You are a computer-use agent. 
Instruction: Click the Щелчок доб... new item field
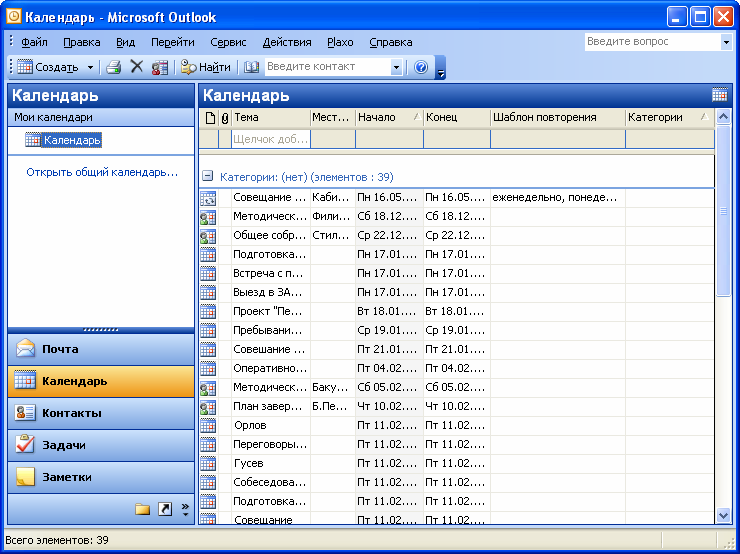click(270, 140)
